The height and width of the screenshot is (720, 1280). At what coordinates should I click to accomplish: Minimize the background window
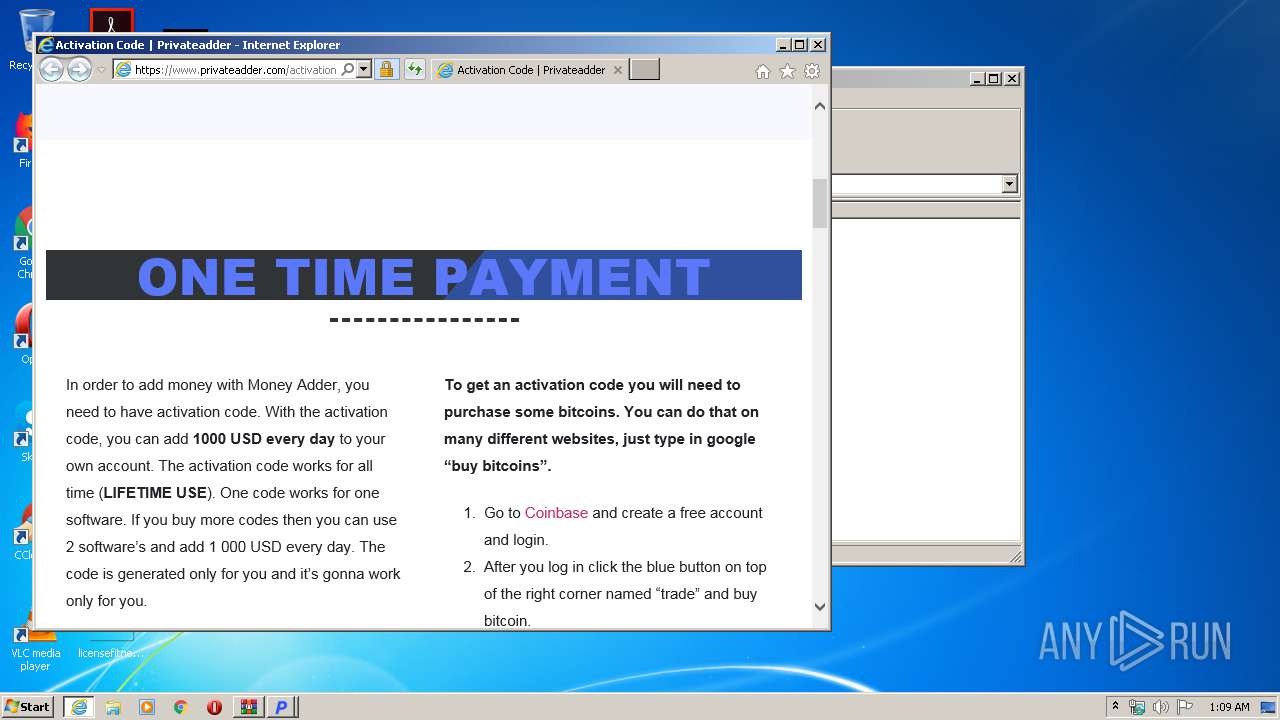pyautogui.click(x=977, y=78)
